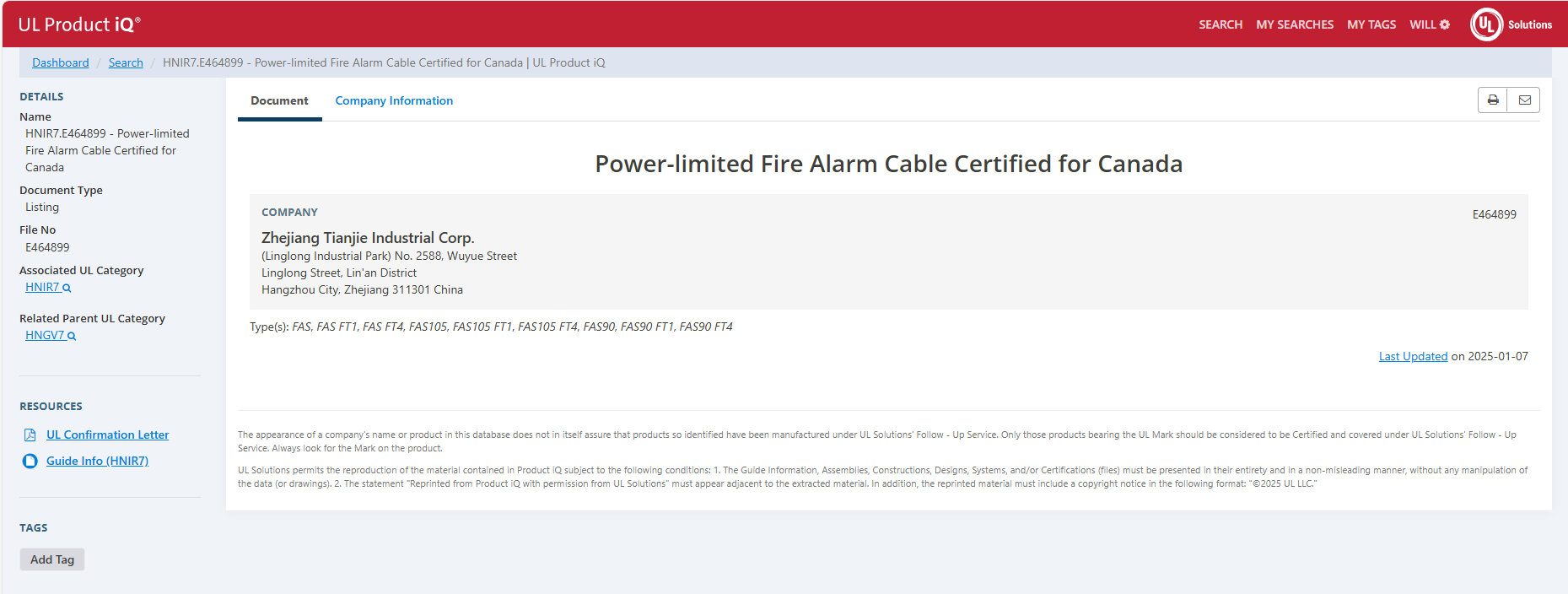Click the Add Tag button
Viewport: 1568px width, 594px height.
[x=52, y=559]
